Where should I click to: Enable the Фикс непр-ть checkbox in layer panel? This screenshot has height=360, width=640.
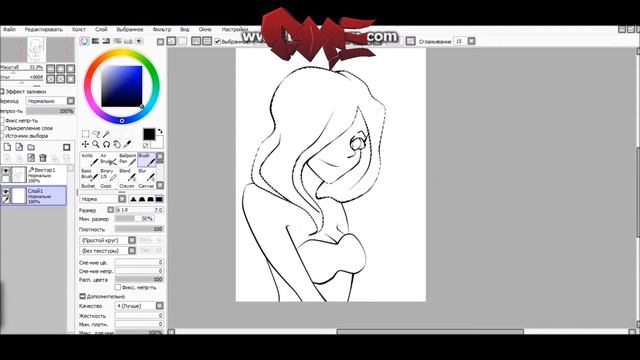click(x=2, y=121)
